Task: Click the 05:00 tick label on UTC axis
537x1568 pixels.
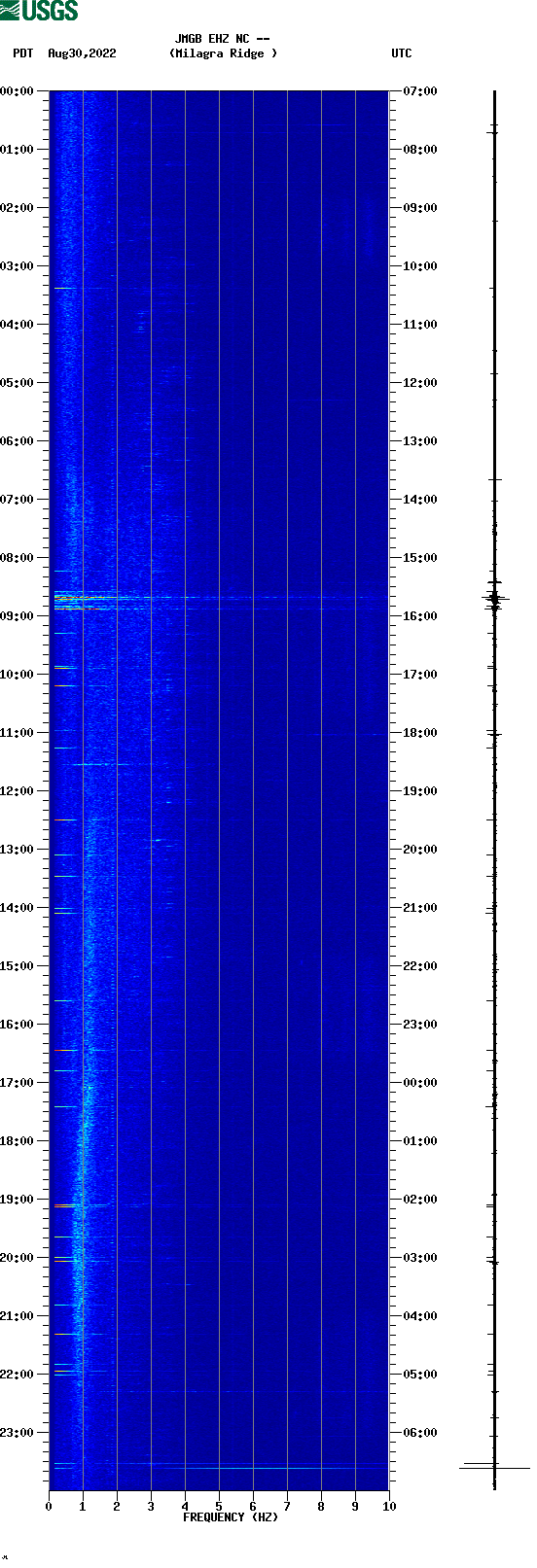Action: pyautogui.click(x=420, y=1374)
